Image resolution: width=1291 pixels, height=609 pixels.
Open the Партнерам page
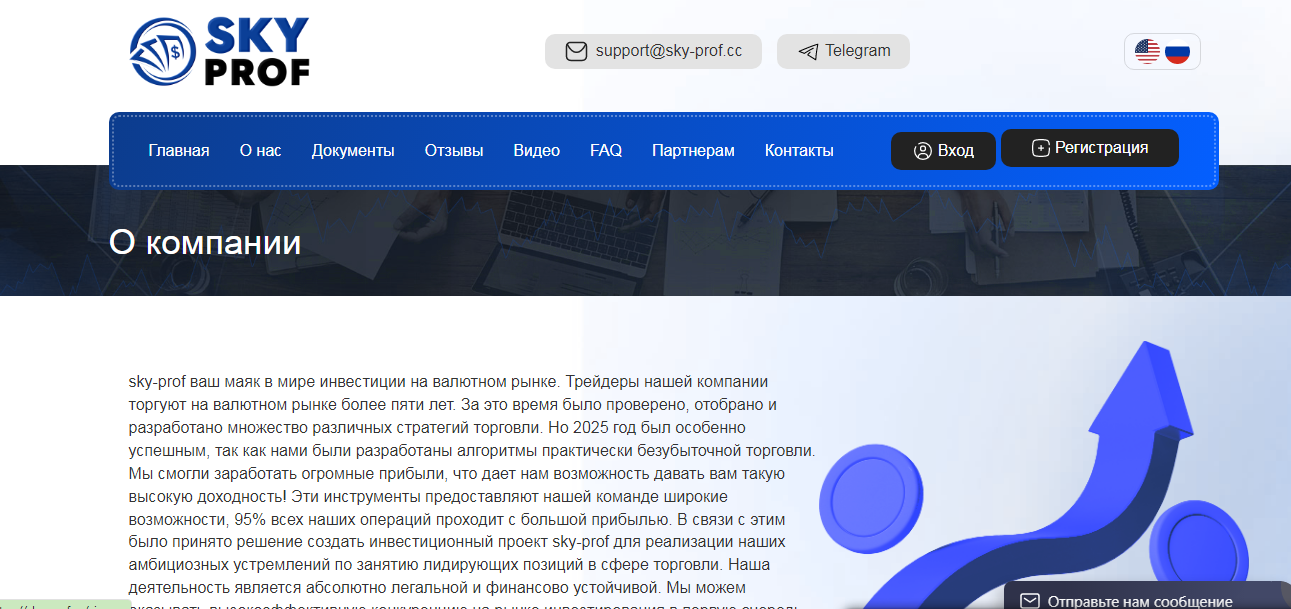pyautogui.click(x=692, y=150)
